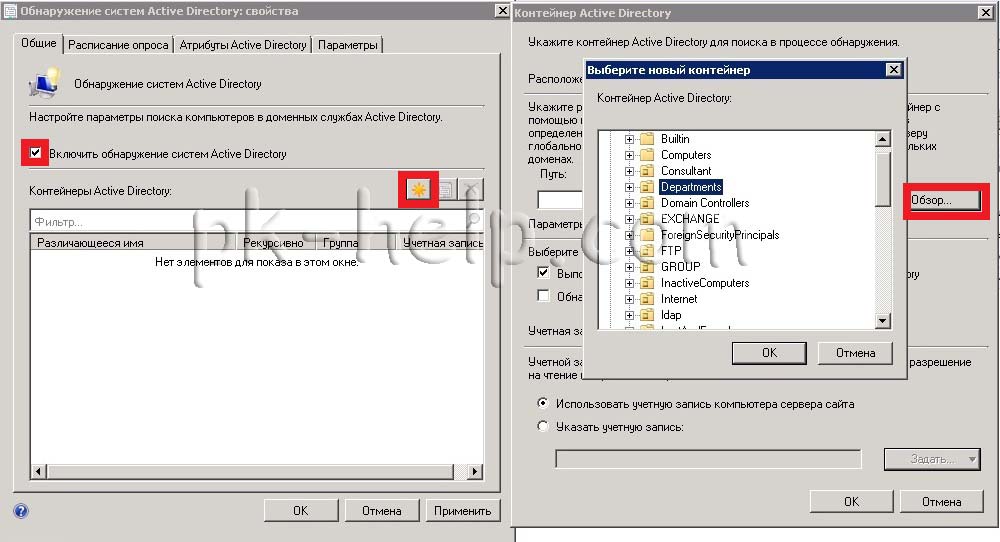Click the InactiveComputers folder icon
This screenshot has width=1000, height=542.
click(x=647, y=282)
